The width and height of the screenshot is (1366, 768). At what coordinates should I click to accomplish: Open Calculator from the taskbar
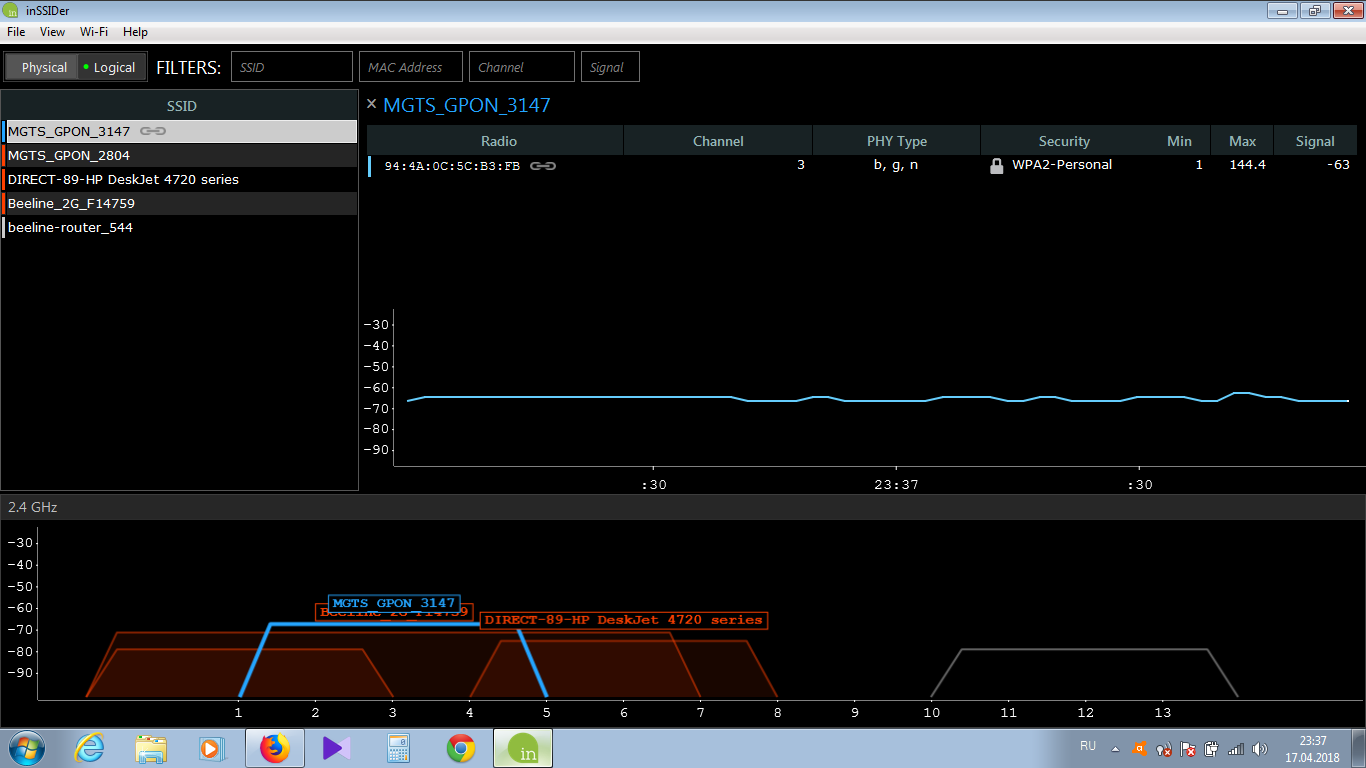(399, 748)
